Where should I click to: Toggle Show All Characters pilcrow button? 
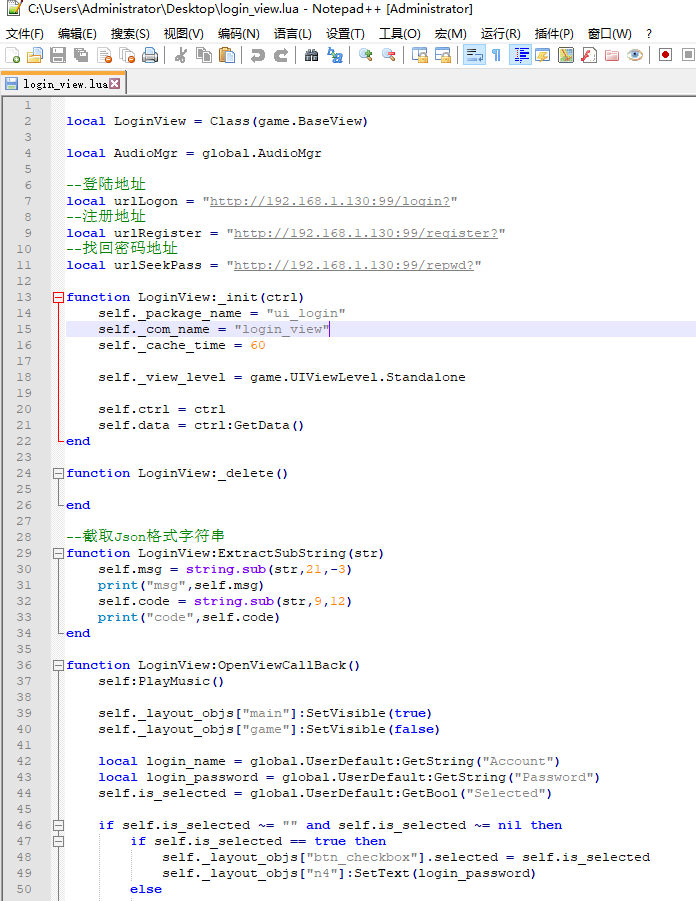(x=496, y=55)
